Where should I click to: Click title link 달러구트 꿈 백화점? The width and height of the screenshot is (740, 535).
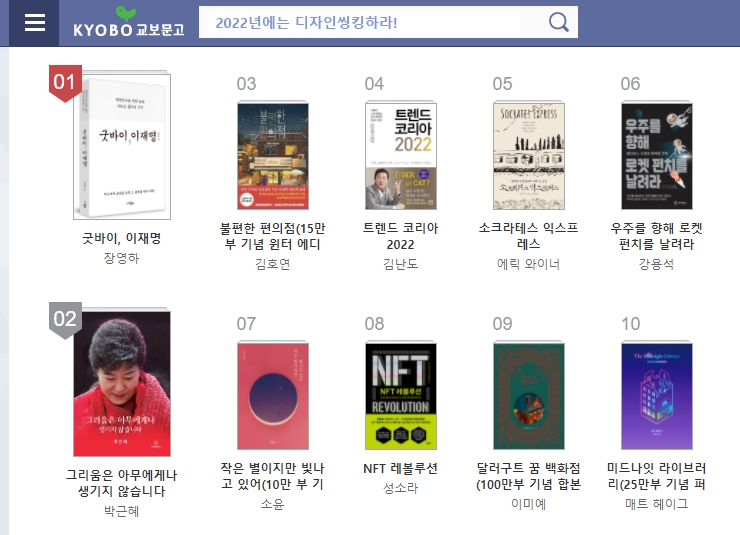tap(529, 476)
